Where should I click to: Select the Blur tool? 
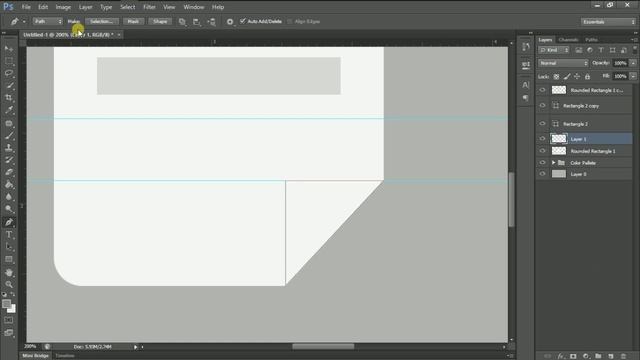tap(9, 197)
